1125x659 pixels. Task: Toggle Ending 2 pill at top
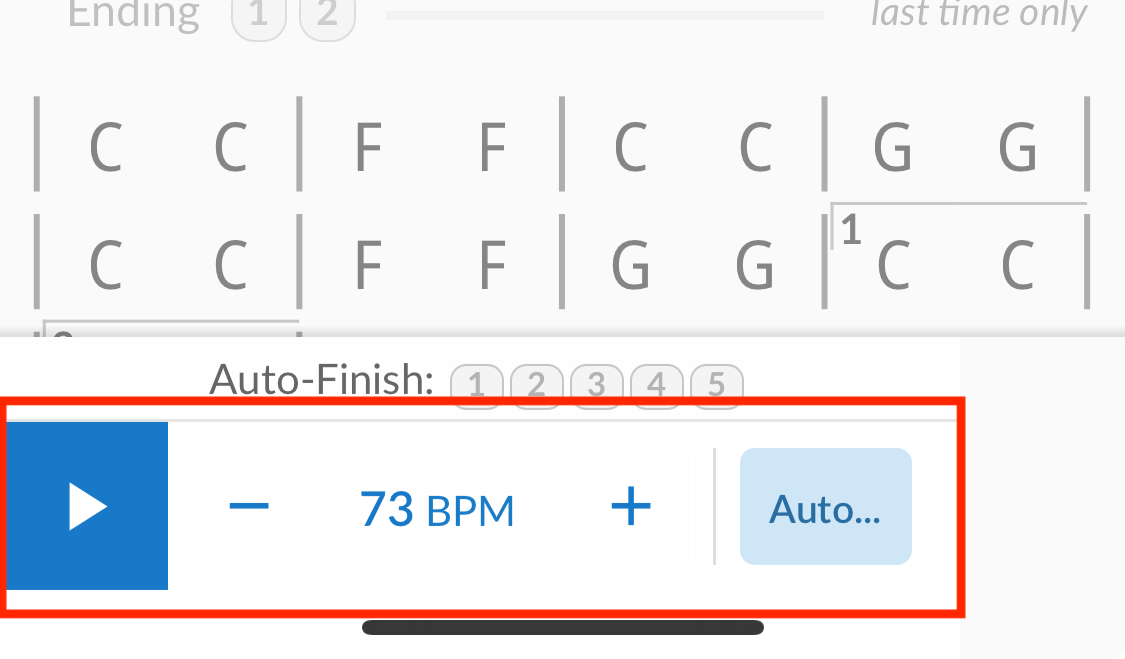click(327, 14)
